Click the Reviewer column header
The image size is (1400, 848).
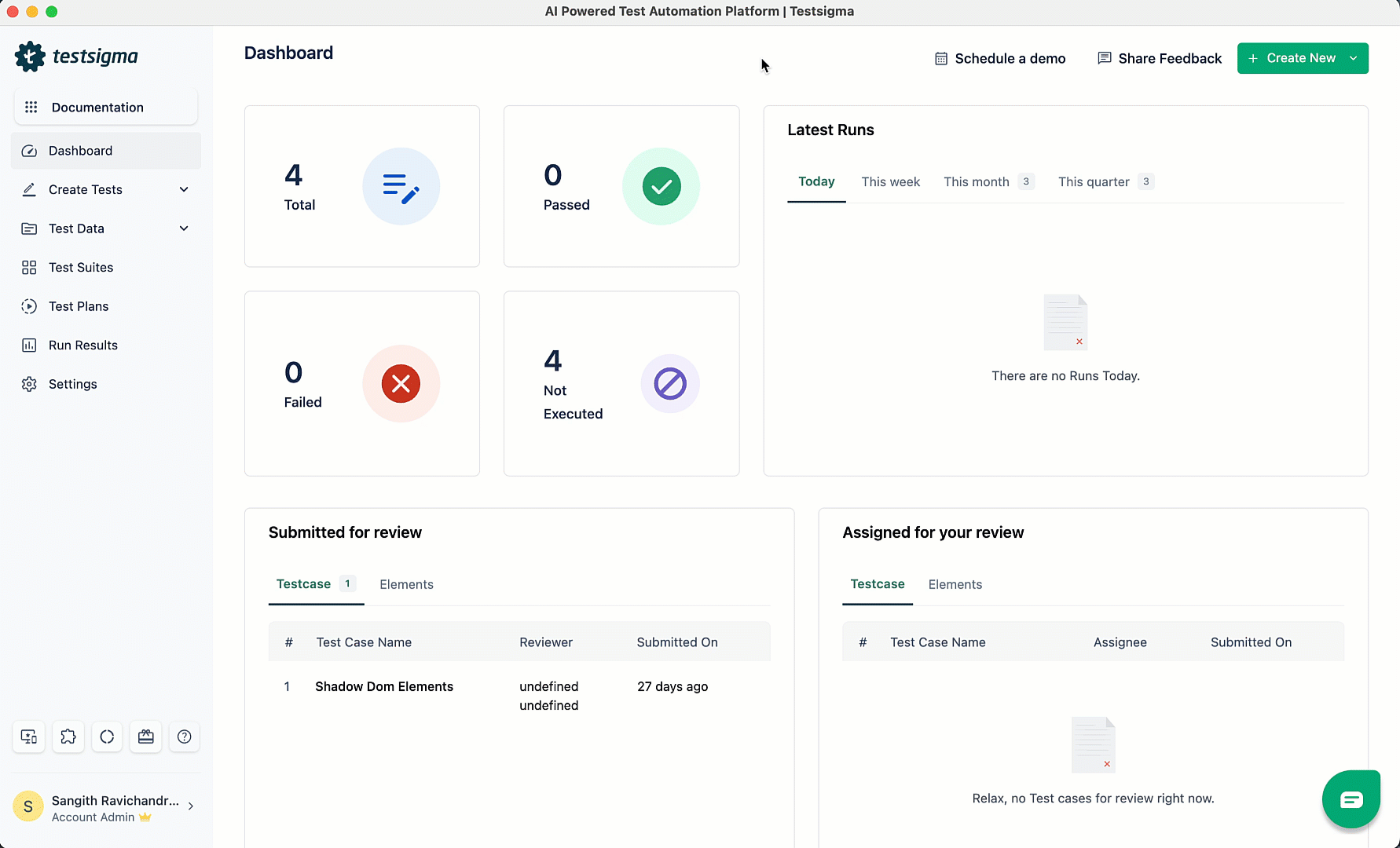pyautogui.click(x=546, y=642)
